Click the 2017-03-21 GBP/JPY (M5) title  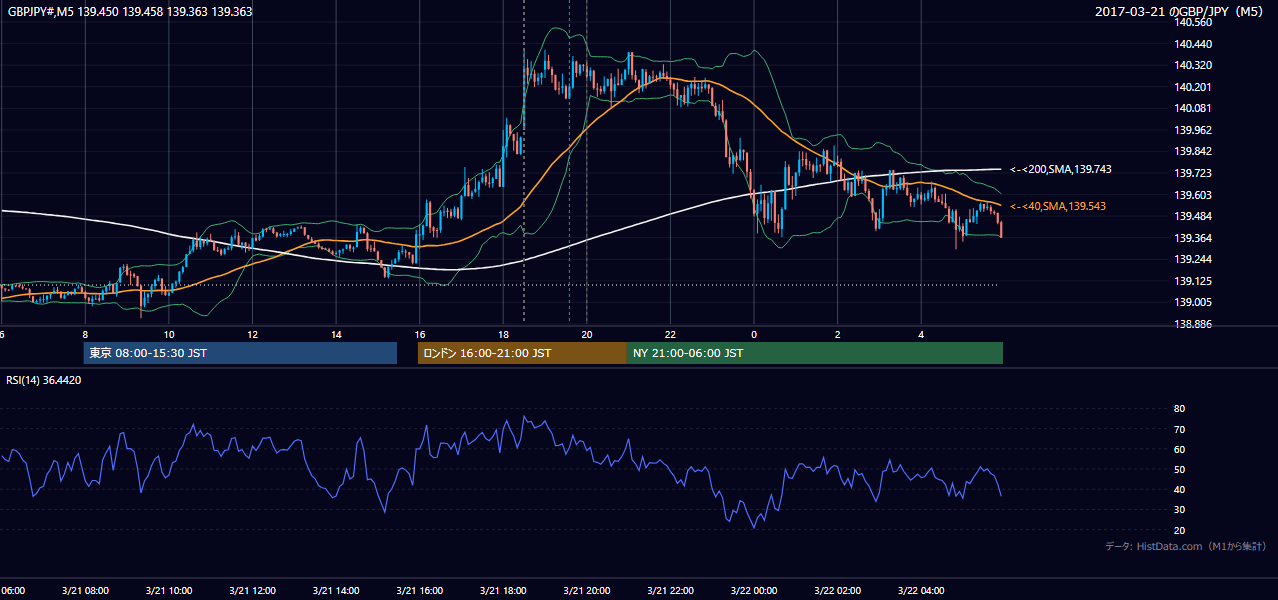point(1181,12)
